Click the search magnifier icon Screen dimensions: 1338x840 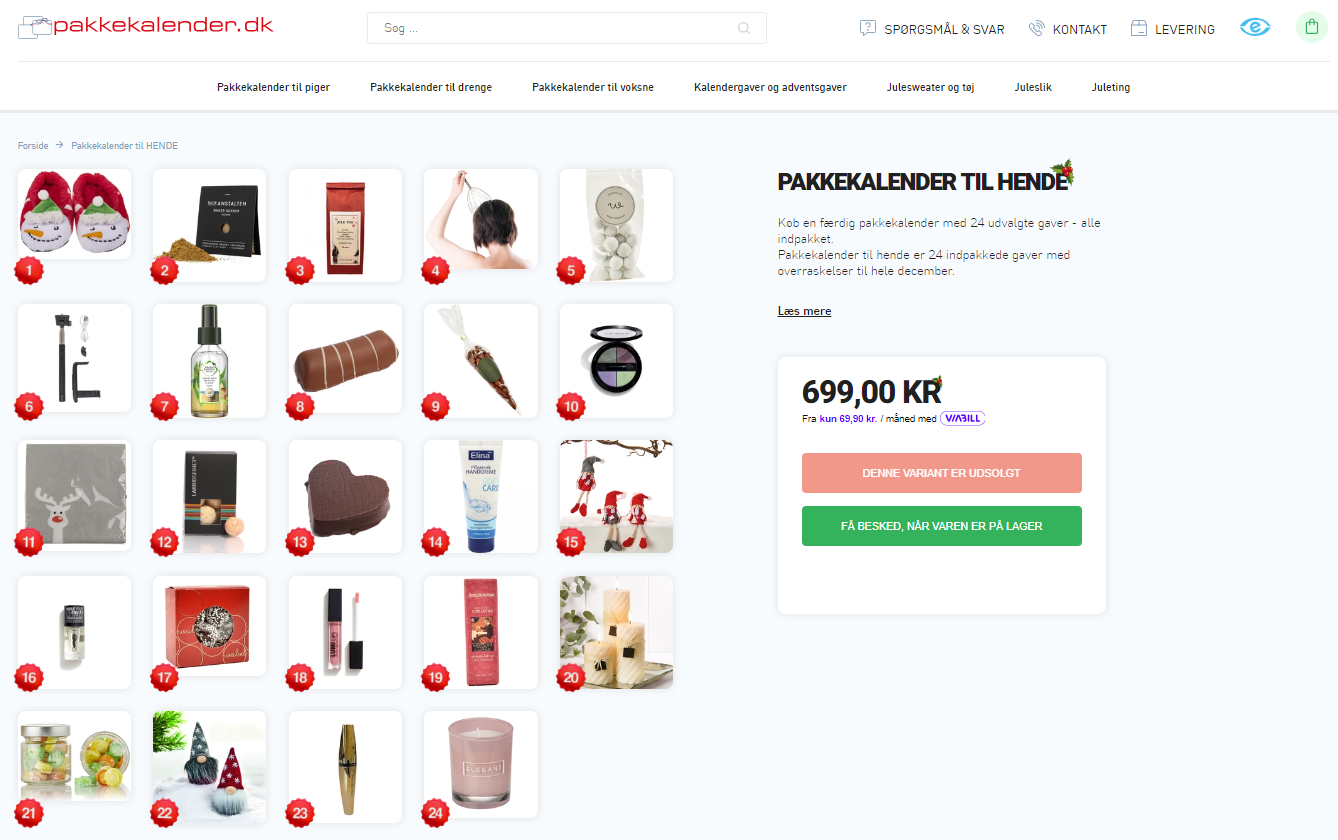pyautogui.click(x=744, y=28)
